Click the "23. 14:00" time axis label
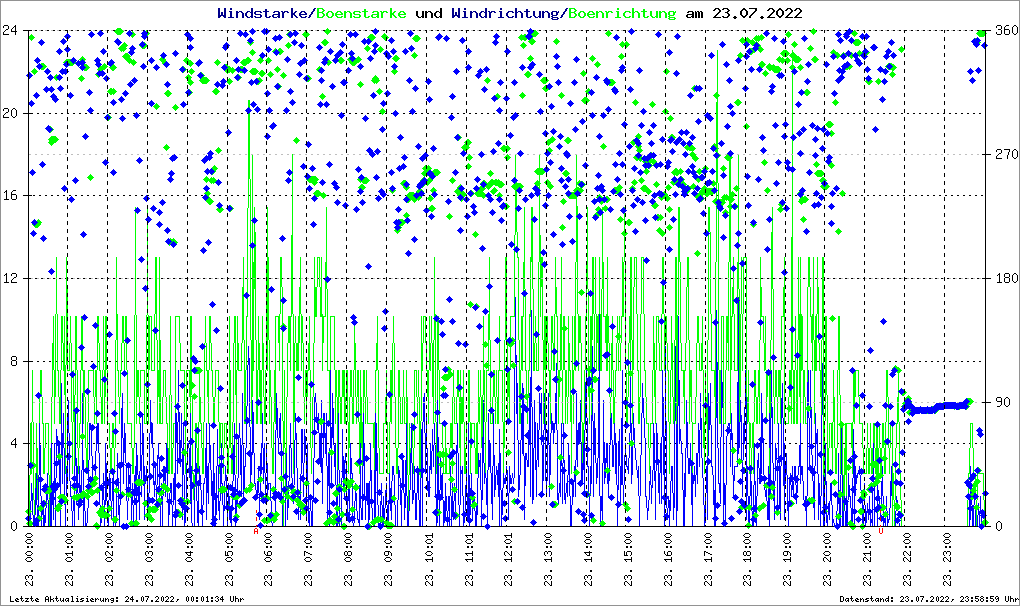Screen dimensions: 1020x606 [588, 559]
